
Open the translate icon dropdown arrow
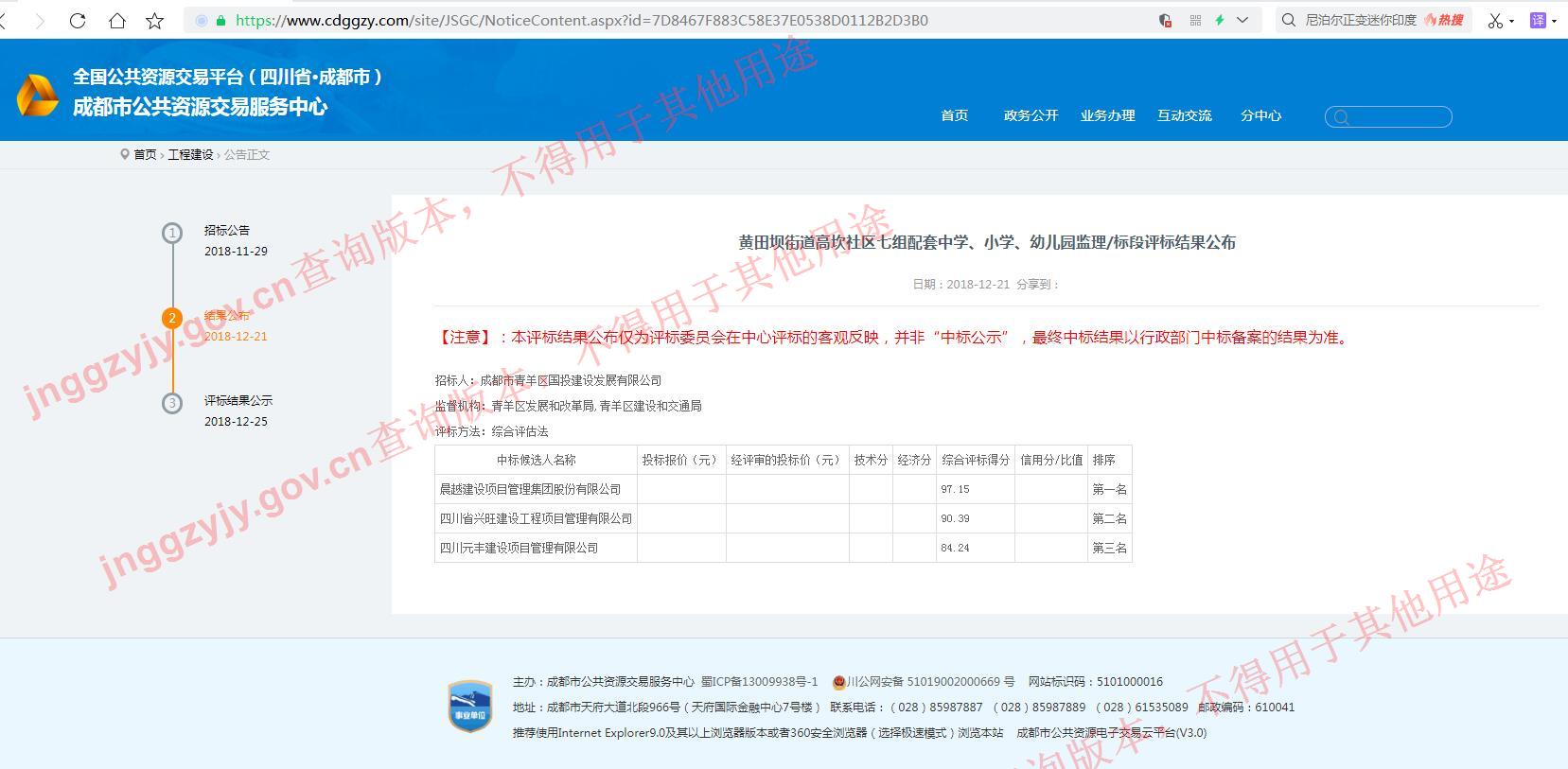1554,21
